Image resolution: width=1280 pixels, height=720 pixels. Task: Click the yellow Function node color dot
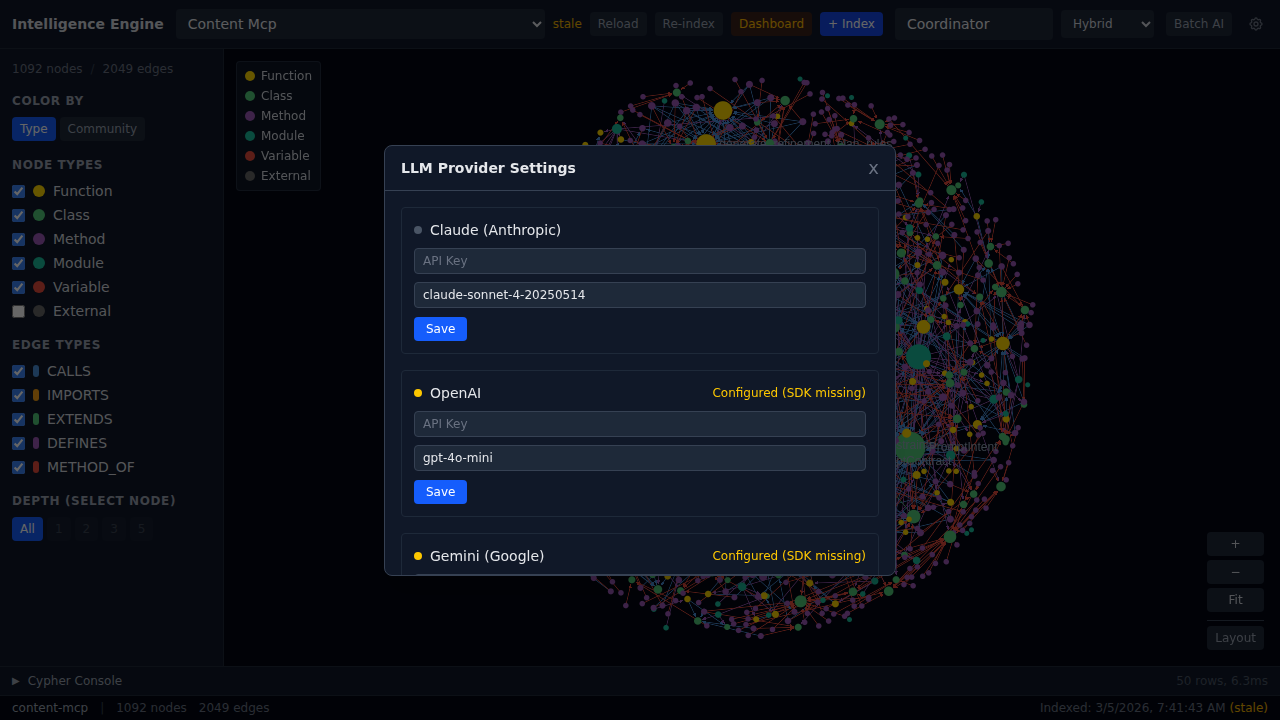[39, 191]
